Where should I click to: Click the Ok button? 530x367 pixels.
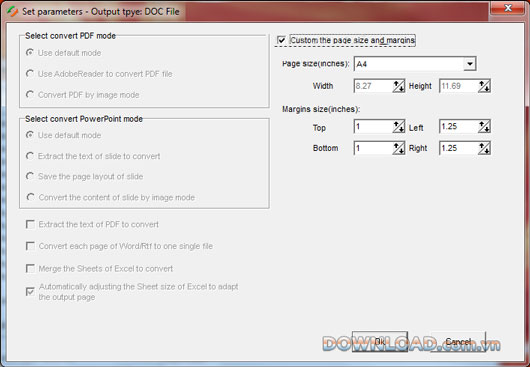coord(380,342)
